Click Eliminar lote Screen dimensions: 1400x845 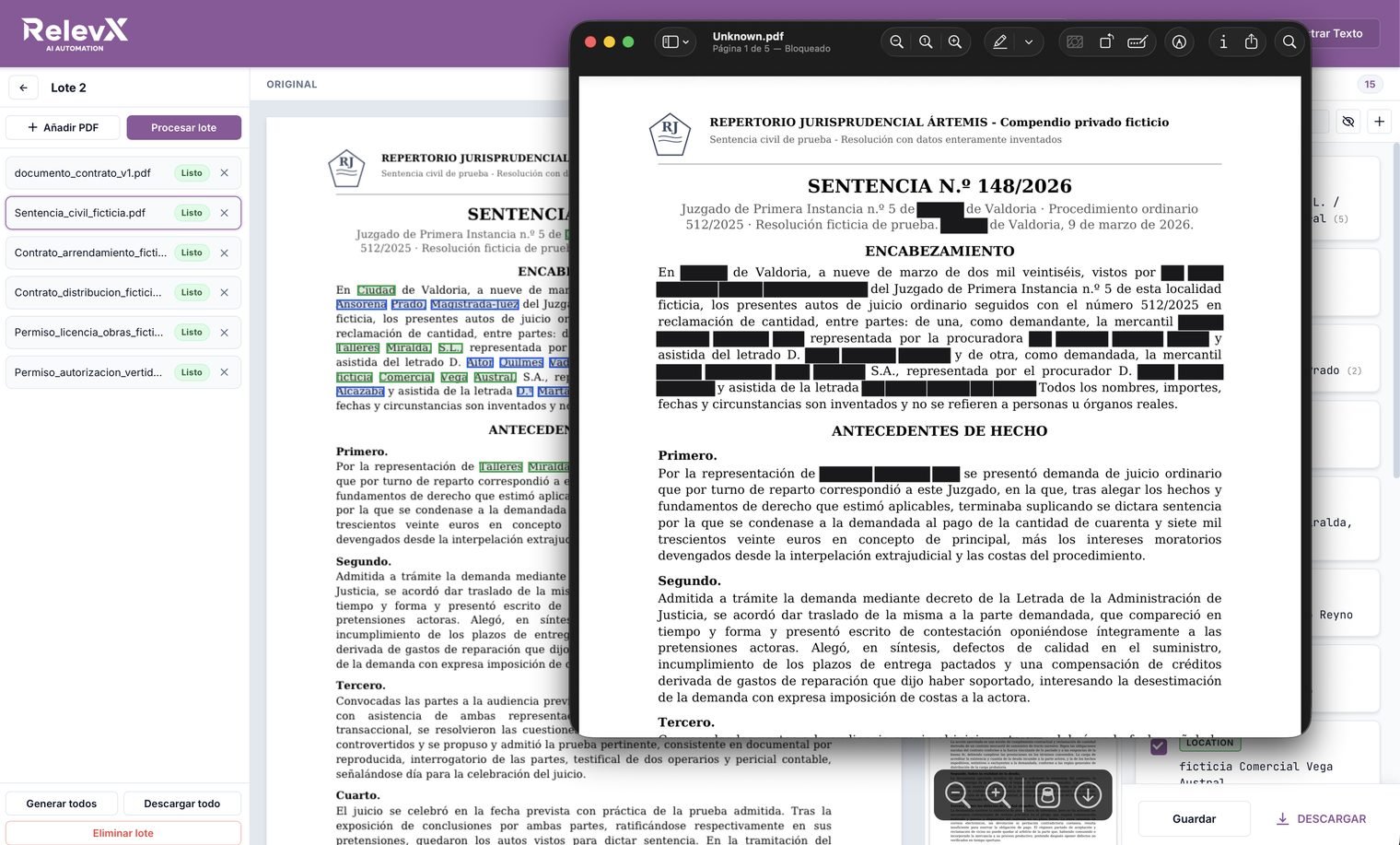[x=123, y=833]
